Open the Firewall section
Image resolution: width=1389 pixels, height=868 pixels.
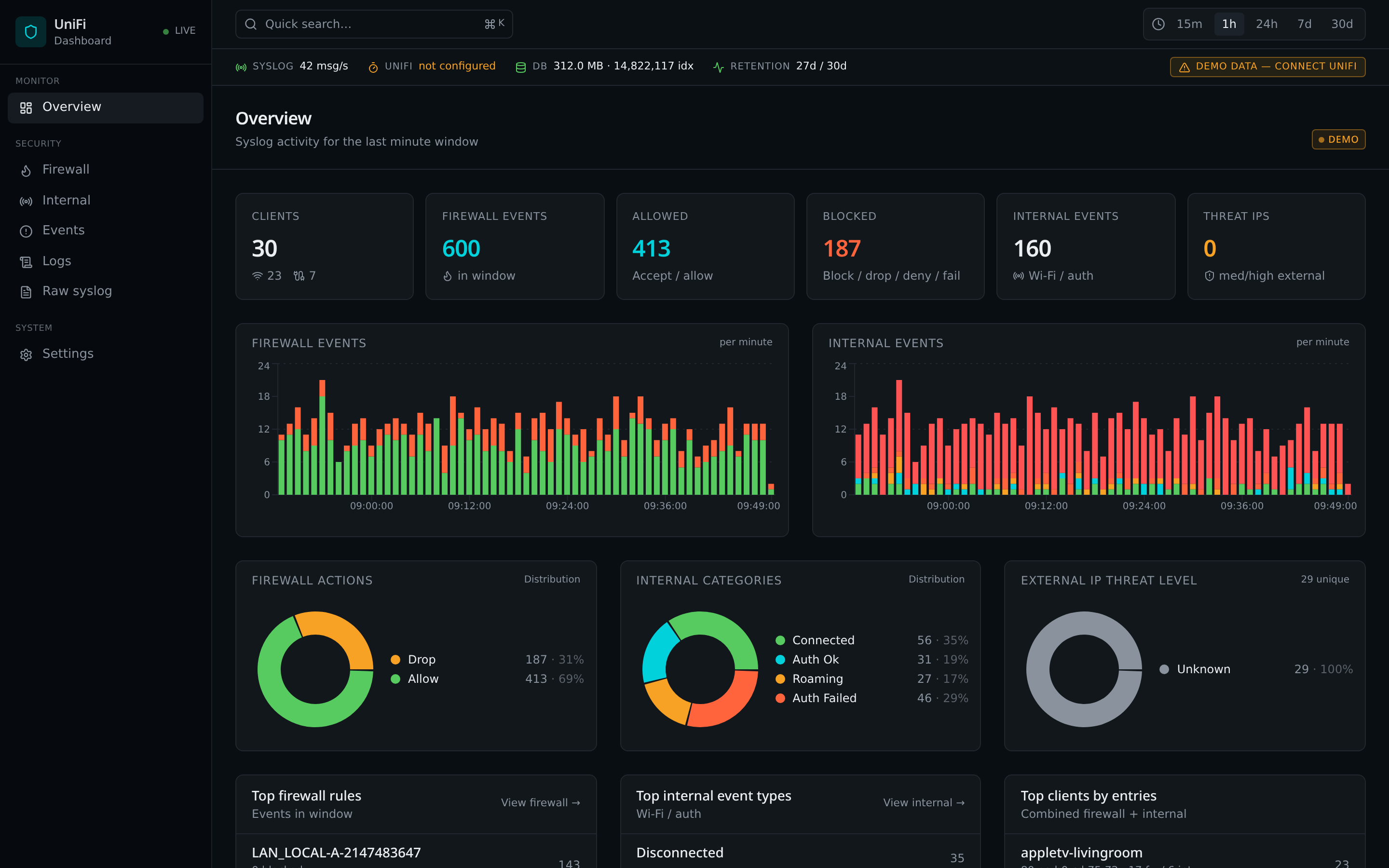pyautogui.click(x=106, y=170)
